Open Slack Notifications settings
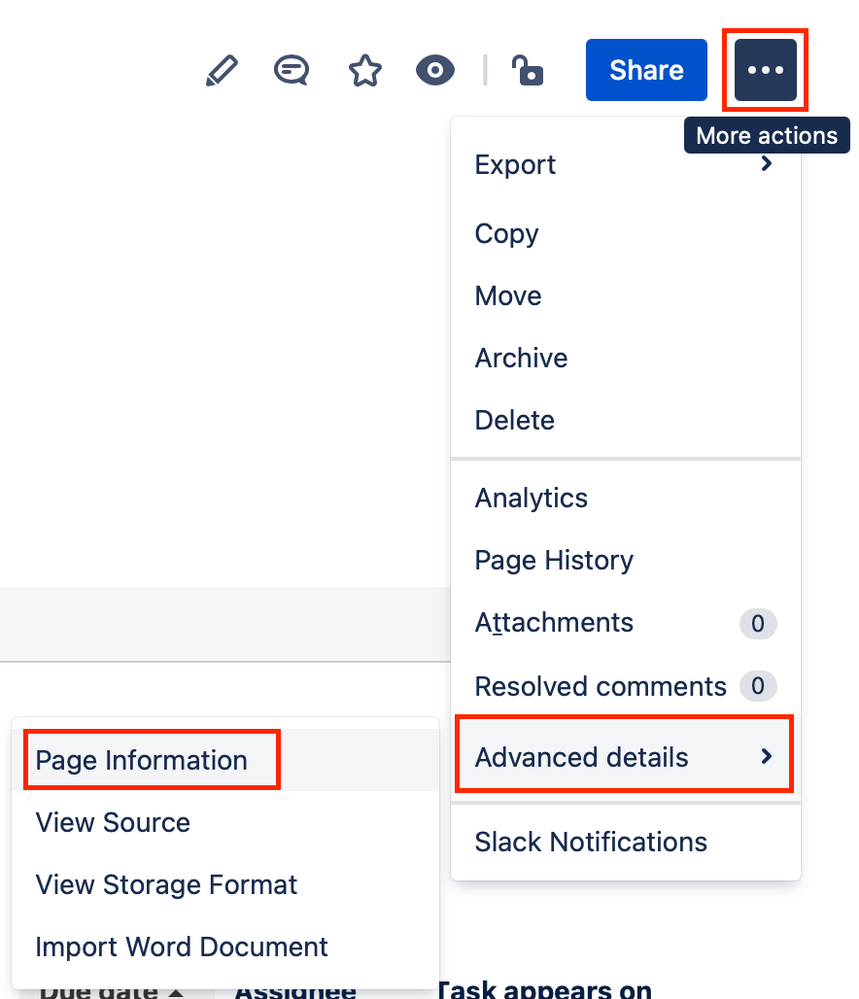The height and width of the screenshot is (999, 859). pyautogui.click(x=590, y=842)
